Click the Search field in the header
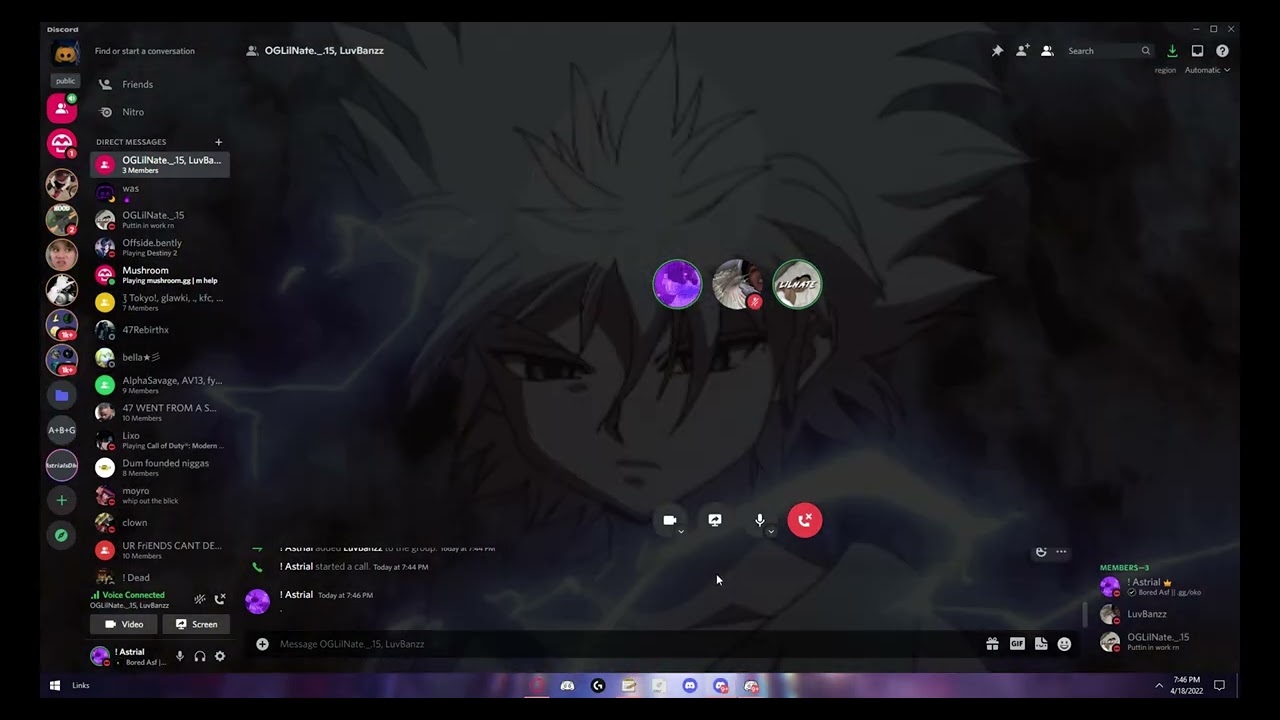 (x=1108, y=51)
